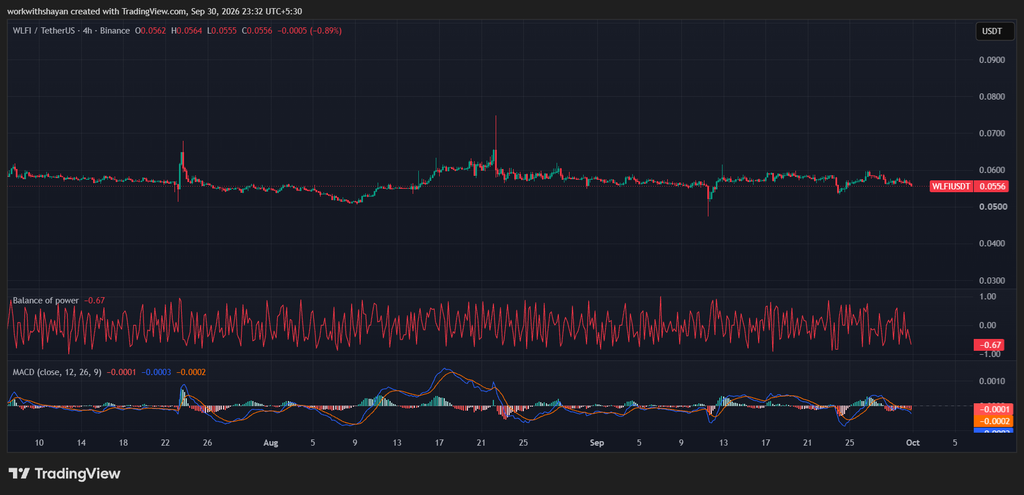Select the WLFI / TetherUS symbol title
This screenshot has width=1024, height=495.
click(45, 31)
